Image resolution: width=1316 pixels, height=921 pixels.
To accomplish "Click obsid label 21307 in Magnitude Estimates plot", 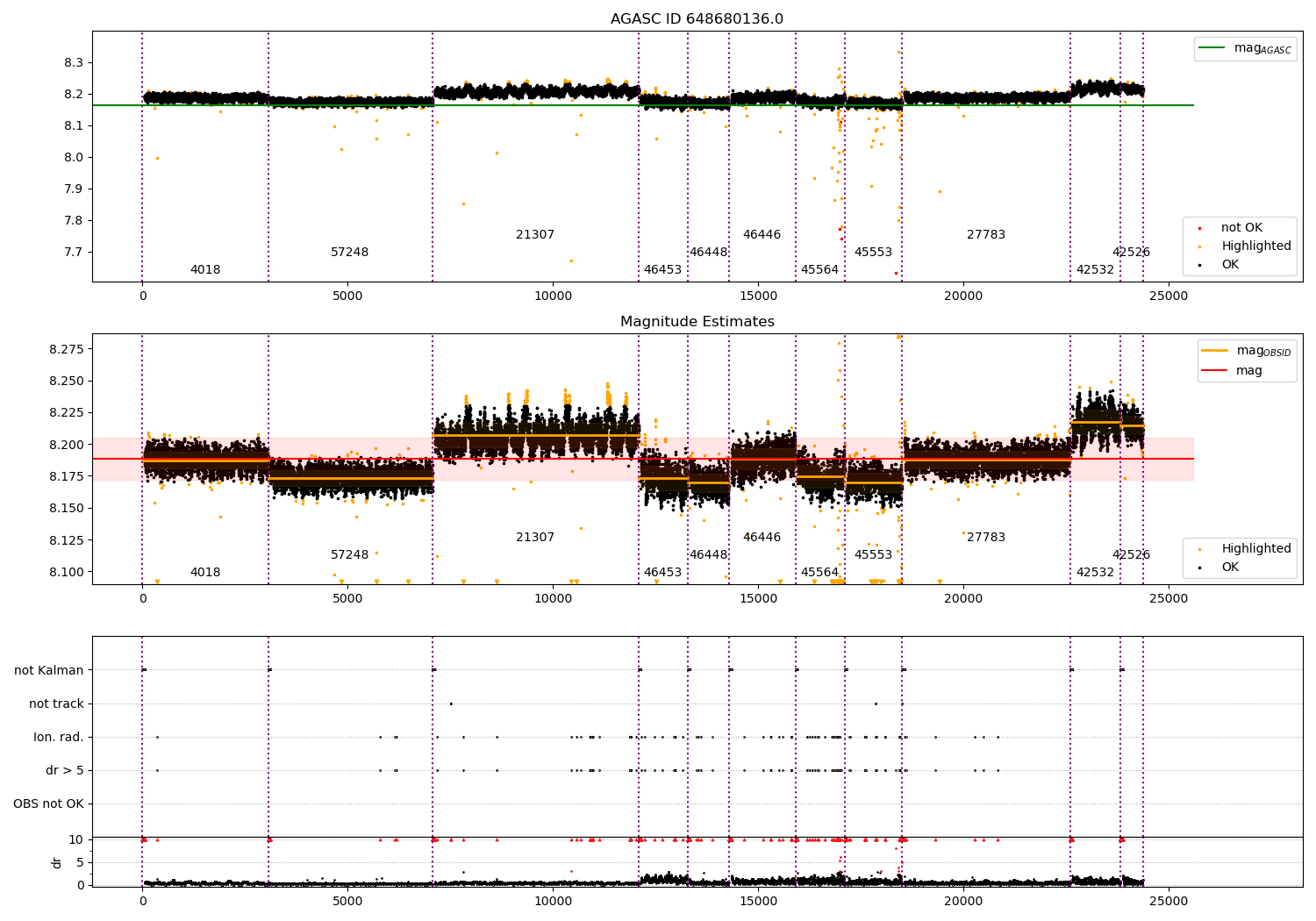I will pos(535,538).
